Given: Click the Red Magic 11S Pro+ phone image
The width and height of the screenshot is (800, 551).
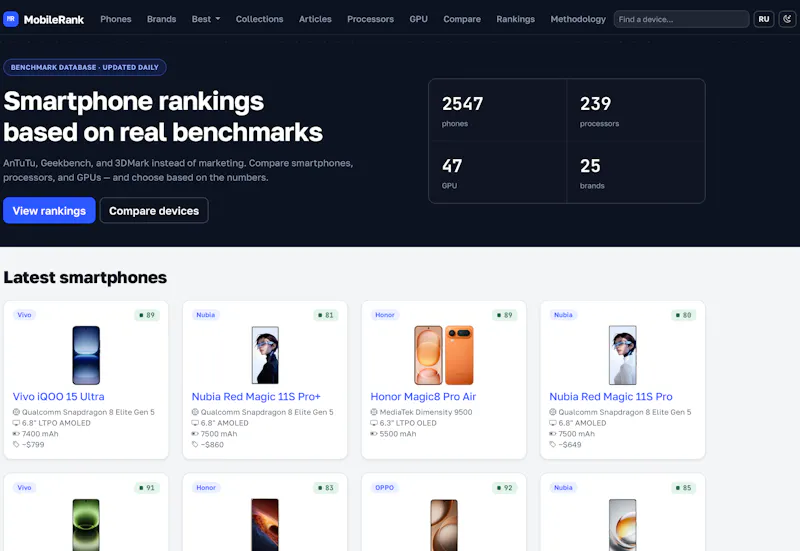Looking at the screenshot, I should 265,355.
